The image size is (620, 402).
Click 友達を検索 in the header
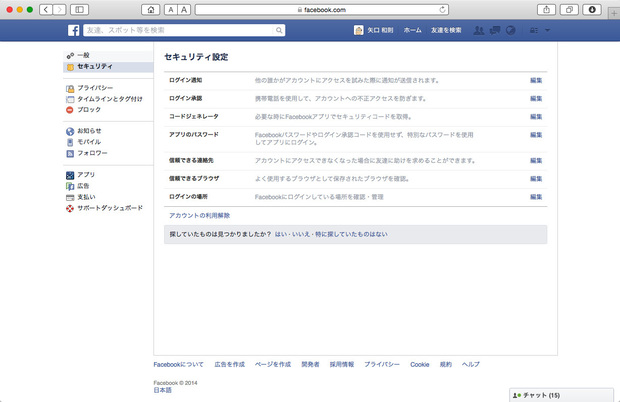pos(446,30)
